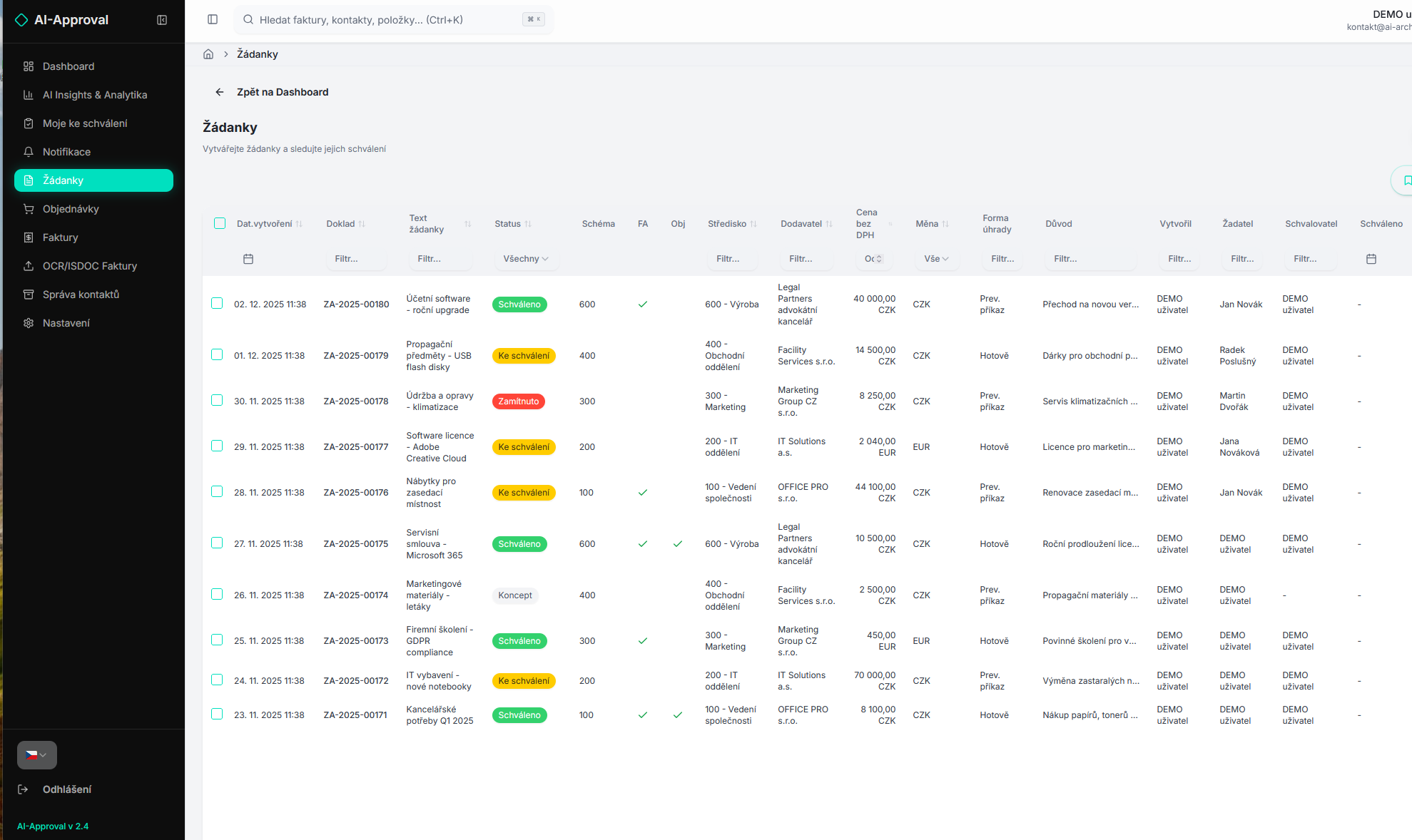Open Faktury in the sidebar menu
The width and height of the screenshot is (1412, 840).
[61, 237]
